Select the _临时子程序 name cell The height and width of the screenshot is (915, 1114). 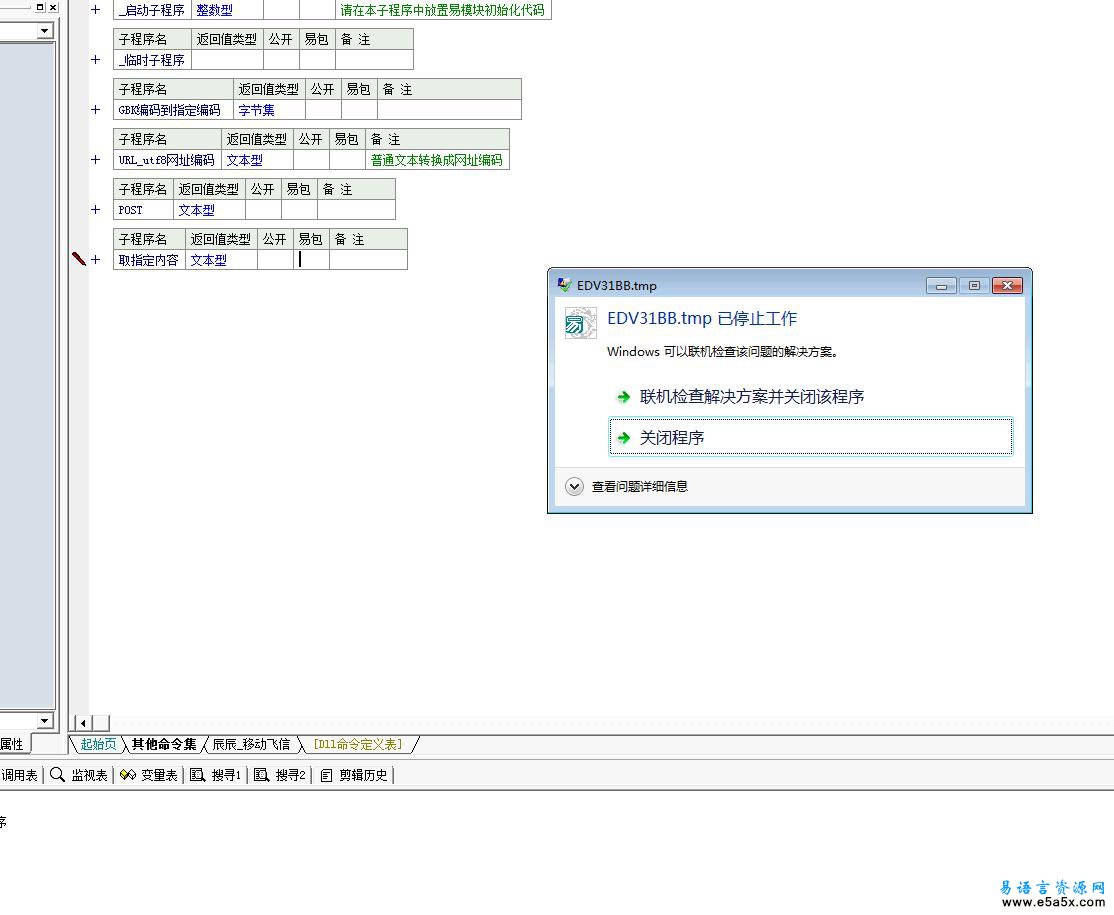point(152,60)
